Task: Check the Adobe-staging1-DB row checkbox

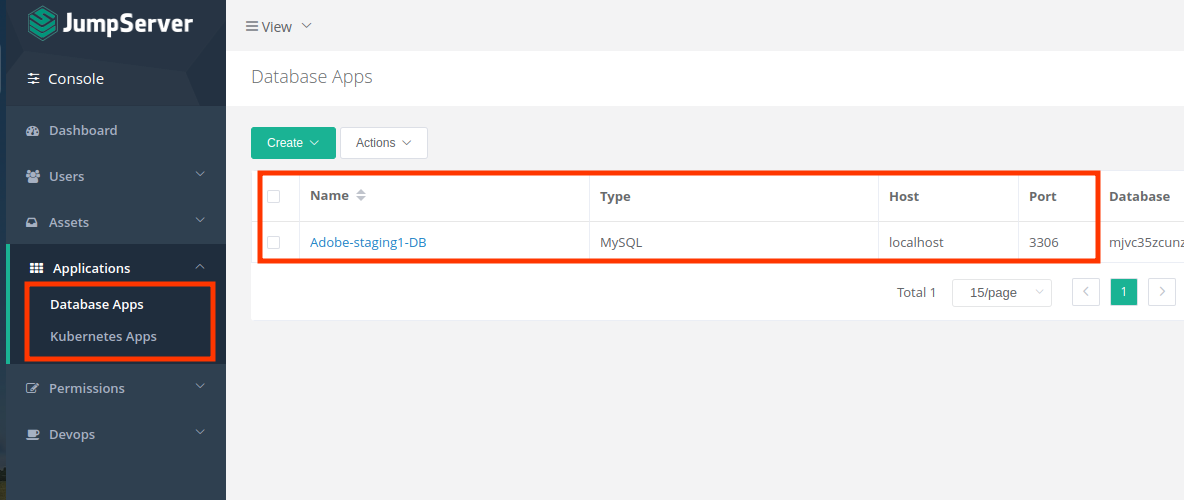Action: (274, 243)
